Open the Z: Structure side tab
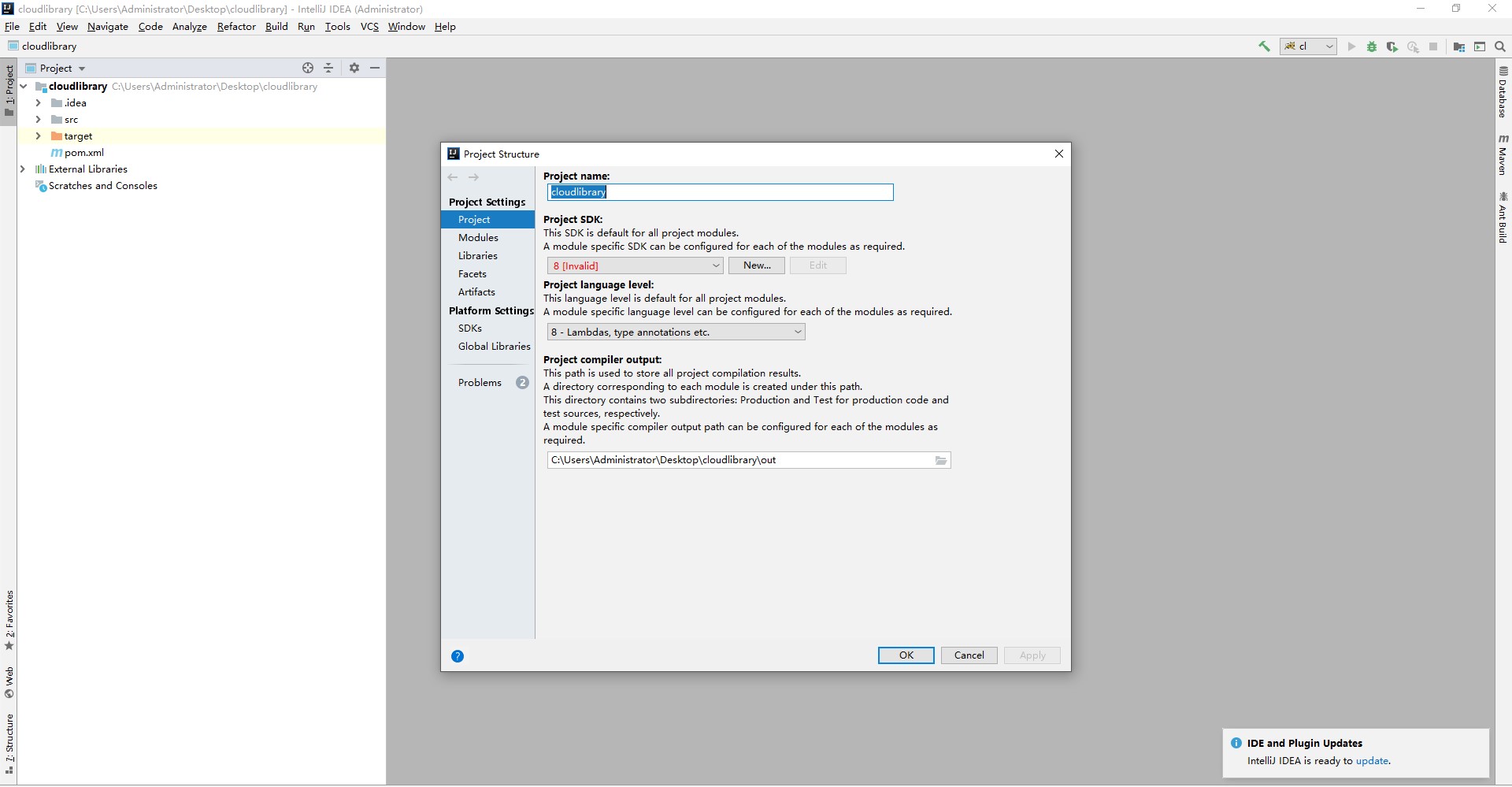 pos(9,744)
